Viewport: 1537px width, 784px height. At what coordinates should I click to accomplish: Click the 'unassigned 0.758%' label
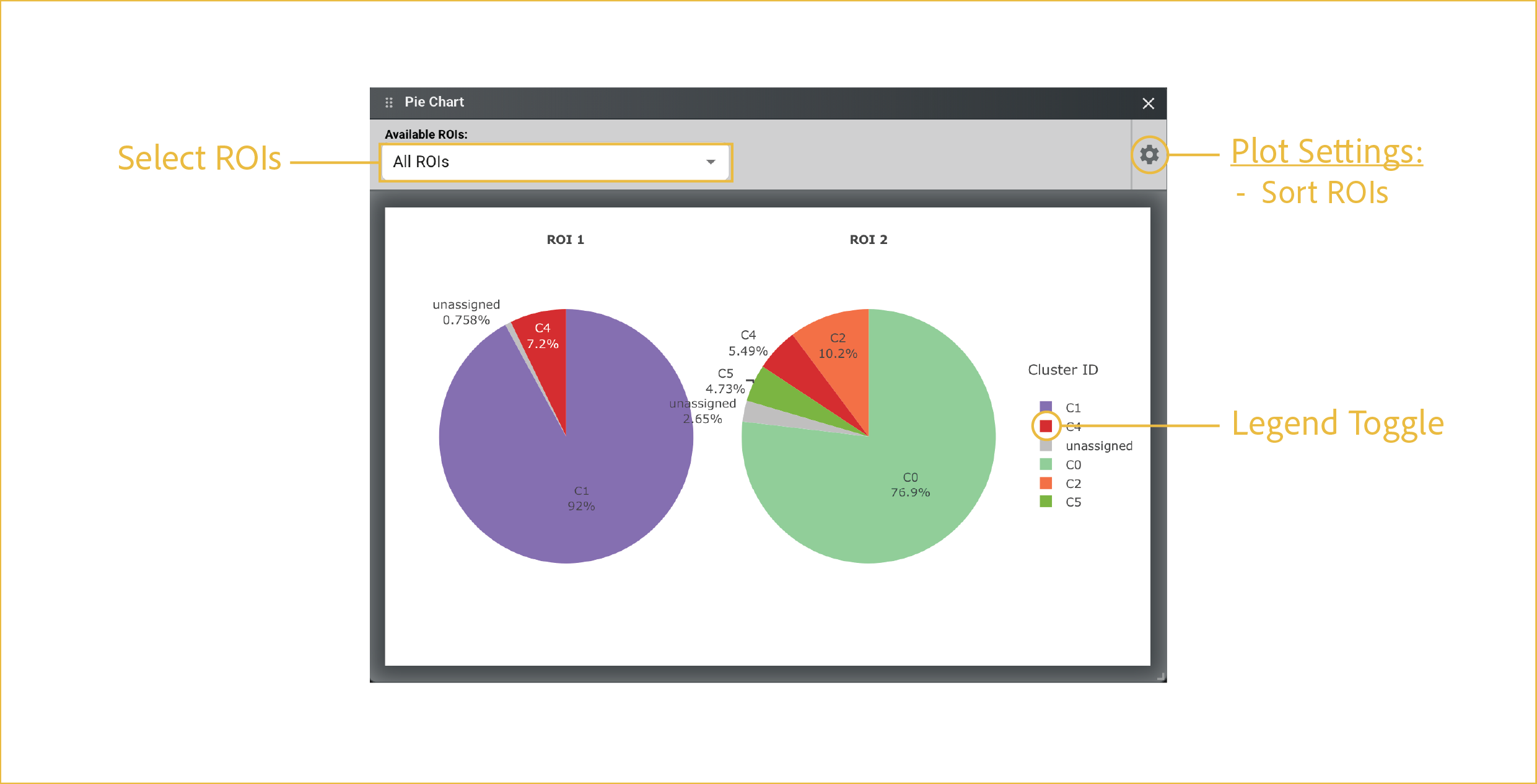tap(466, 312)
